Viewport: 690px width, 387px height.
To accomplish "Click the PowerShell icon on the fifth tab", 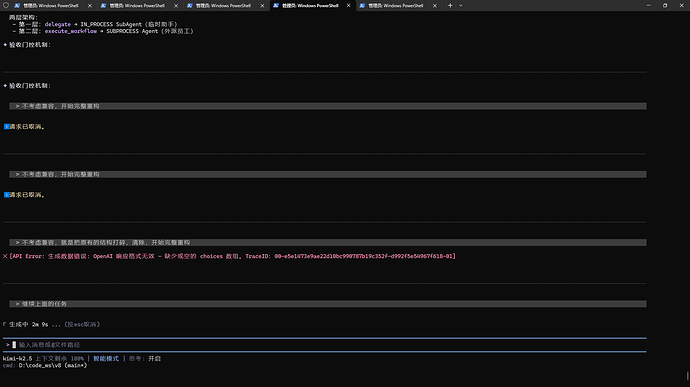I will coord(362,6).
